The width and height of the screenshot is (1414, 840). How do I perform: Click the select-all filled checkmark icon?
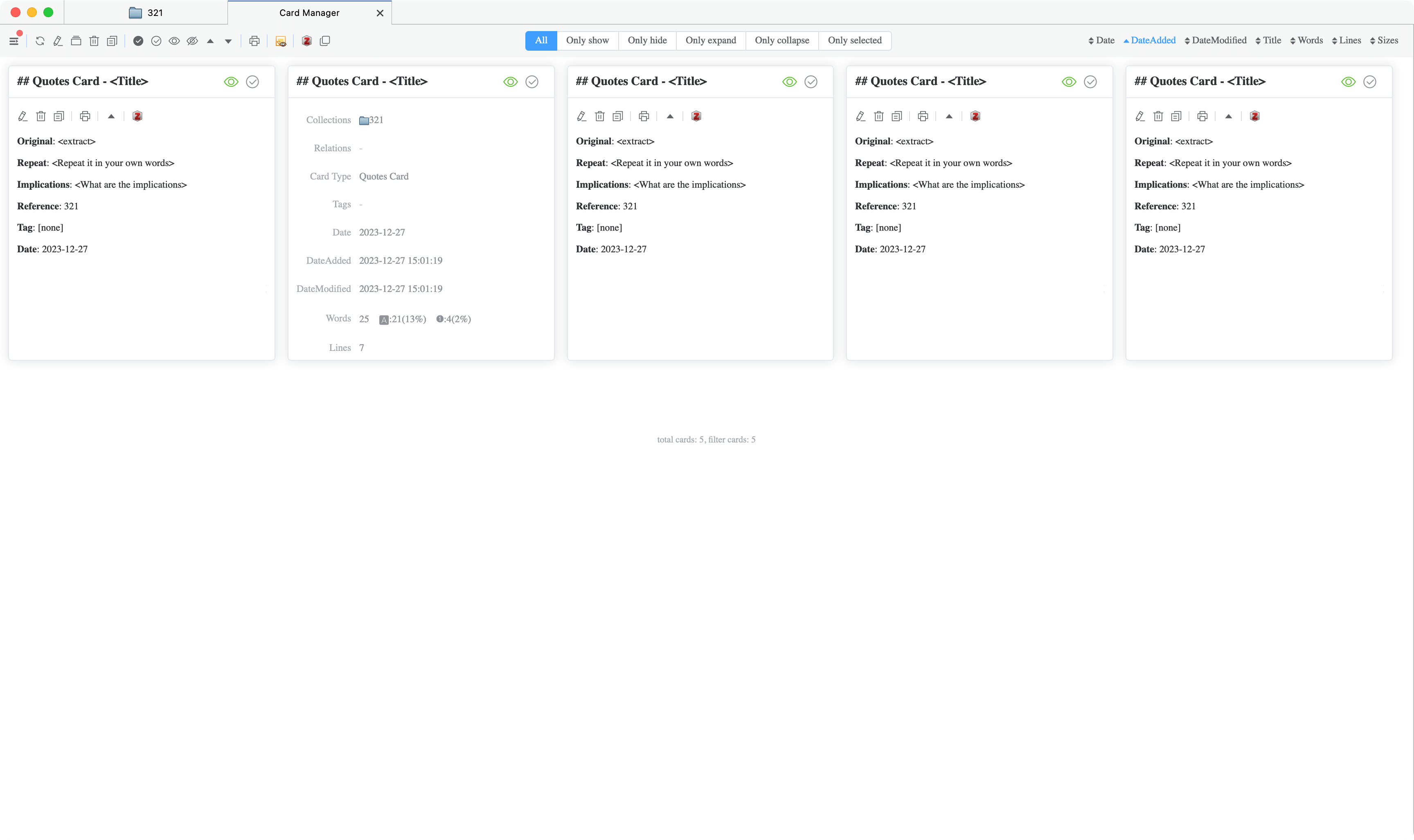[138, 41]
